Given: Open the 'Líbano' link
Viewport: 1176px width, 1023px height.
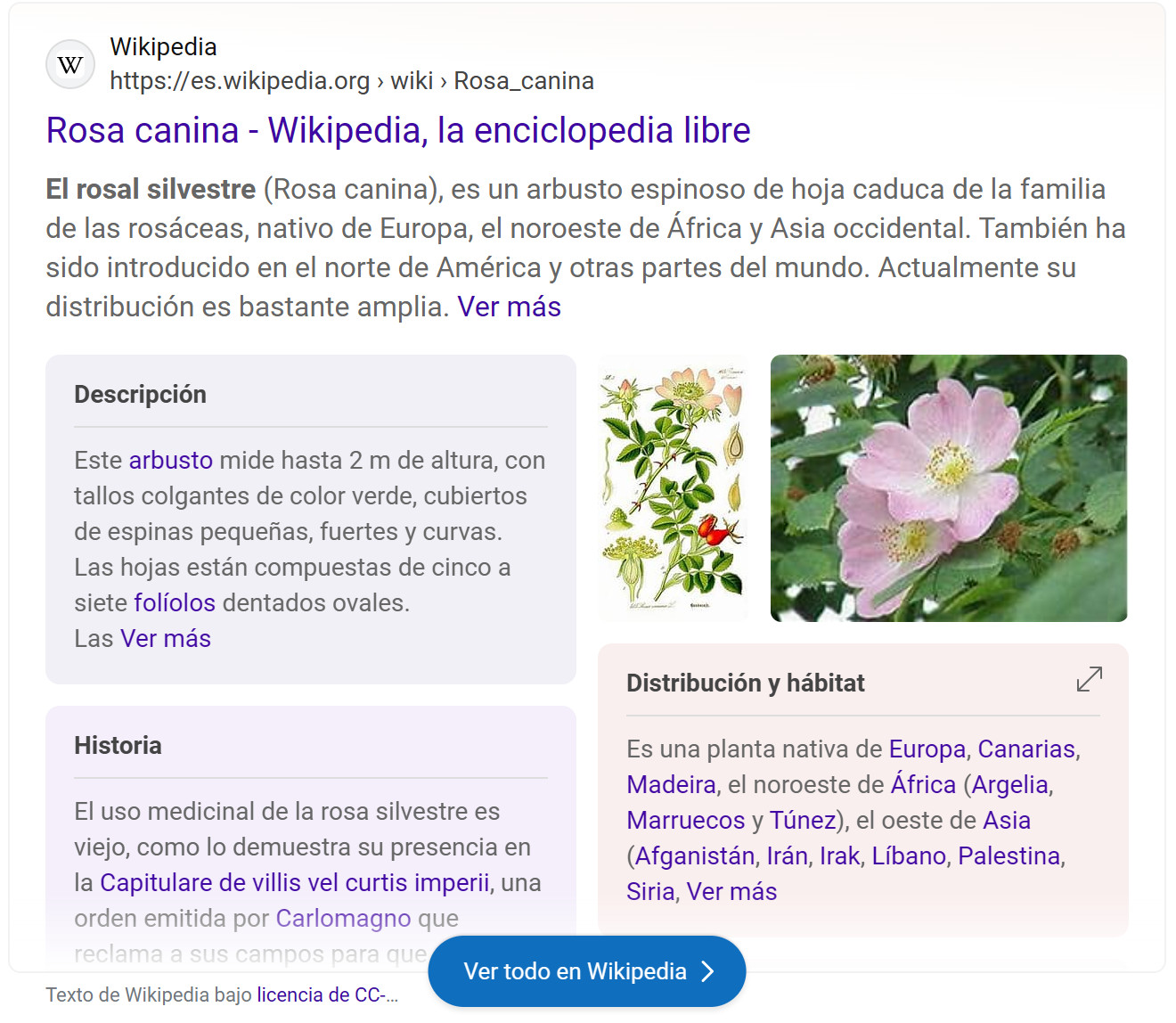Looking at the screenshot, I should tap(909, 855).
